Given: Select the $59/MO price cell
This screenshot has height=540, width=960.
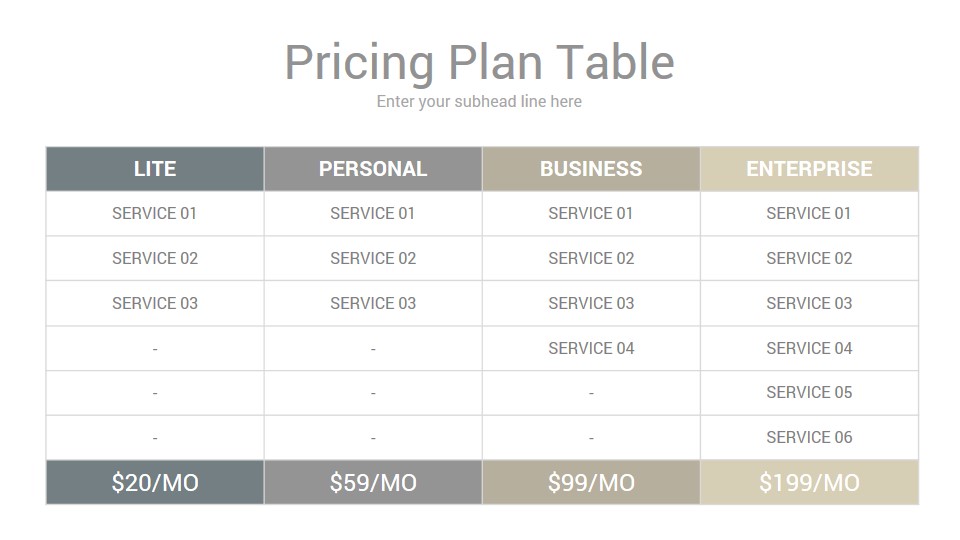Looking at the screenshot, I should click(373, 482).
